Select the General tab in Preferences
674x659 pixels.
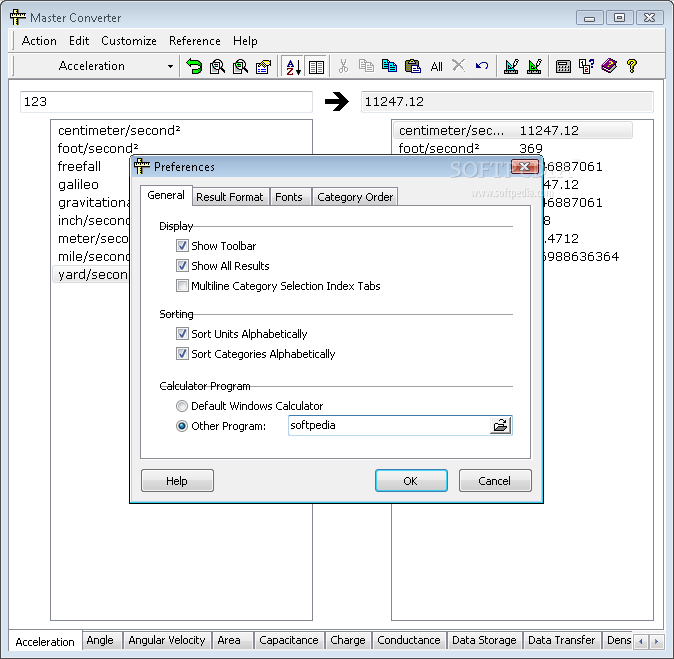tap(166, 196)
